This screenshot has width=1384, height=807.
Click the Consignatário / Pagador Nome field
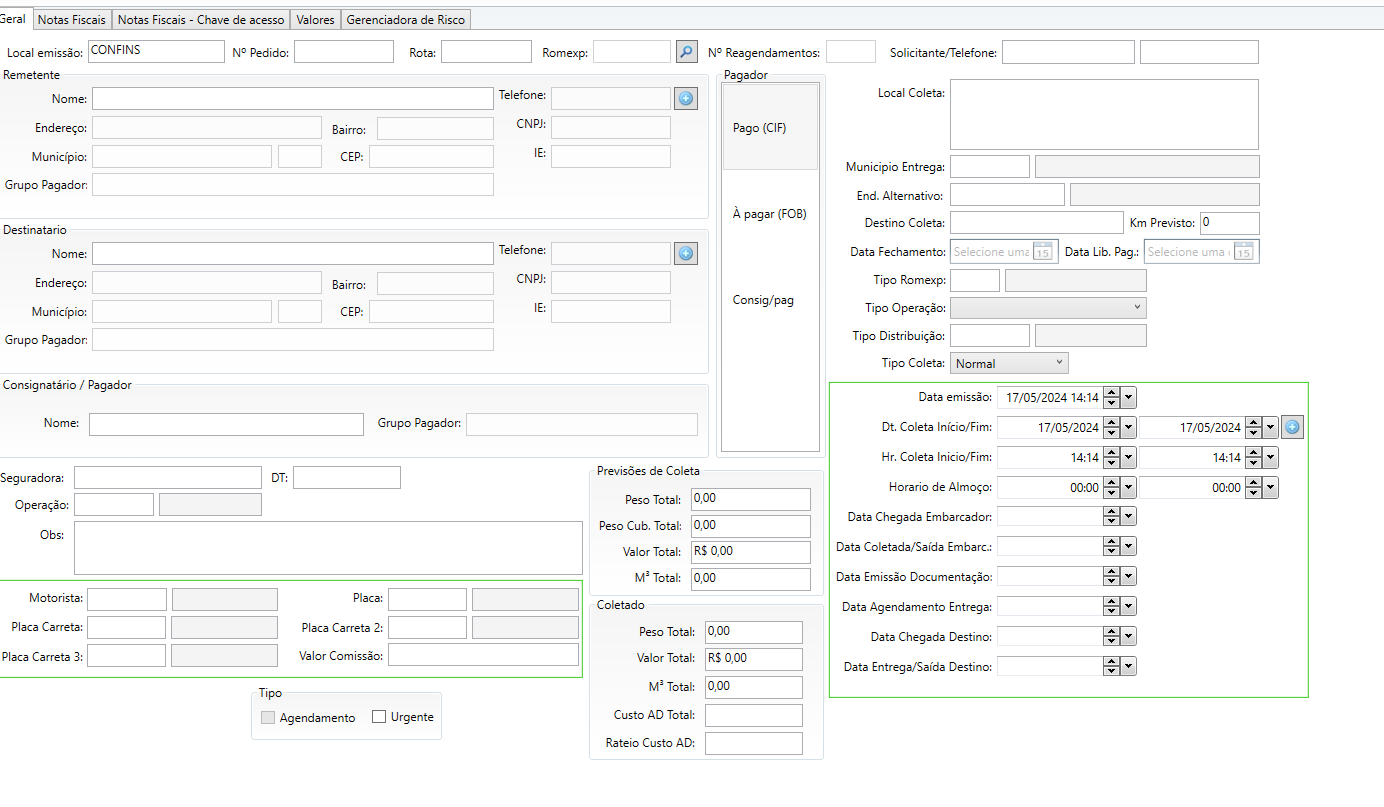click(x=226, y=424)
